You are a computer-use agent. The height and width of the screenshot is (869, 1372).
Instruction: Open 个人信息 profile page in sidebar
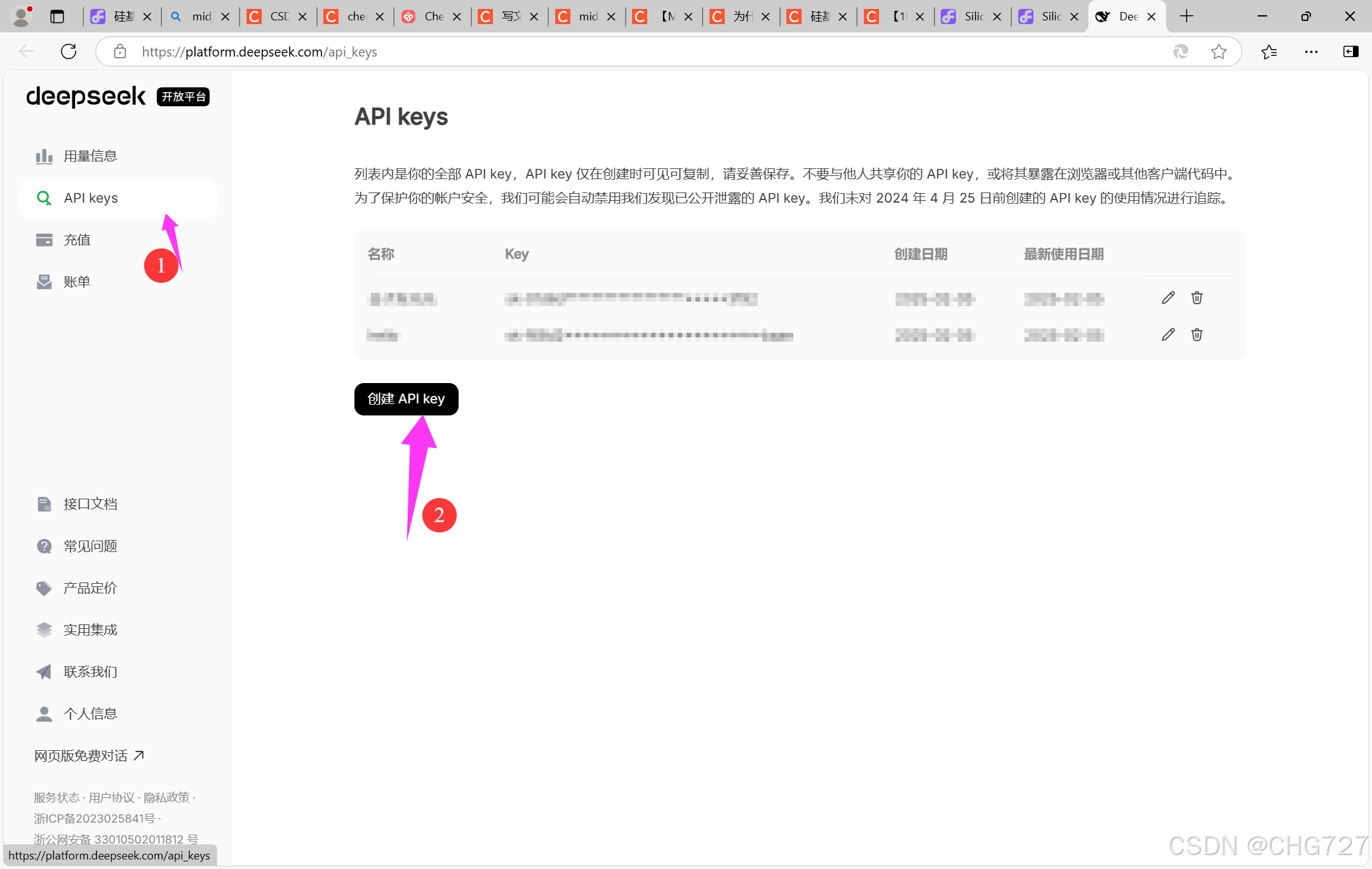tap(90, 714)
